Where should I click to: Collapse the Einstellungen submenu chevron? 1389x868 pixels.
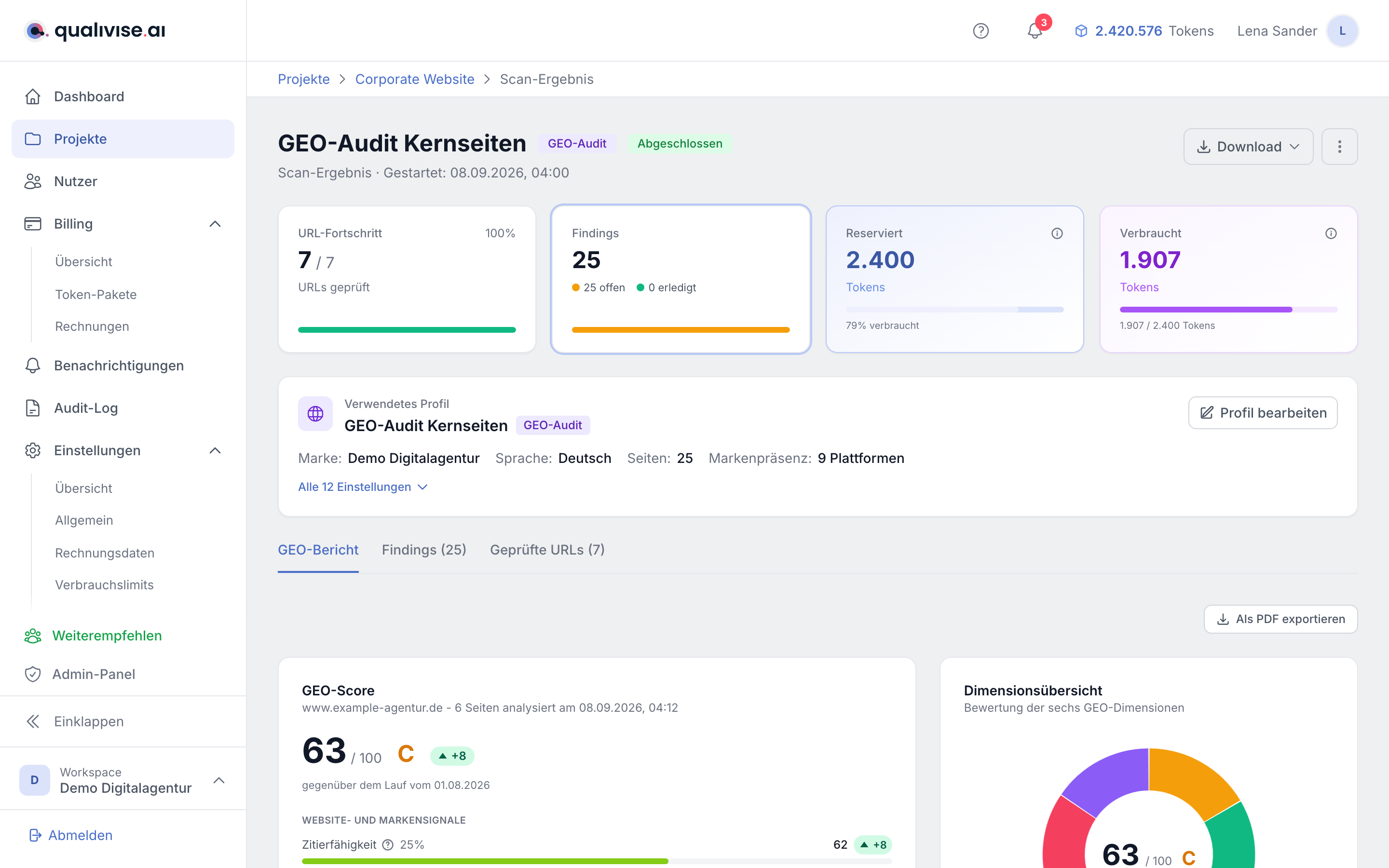[x=215, y=451]
